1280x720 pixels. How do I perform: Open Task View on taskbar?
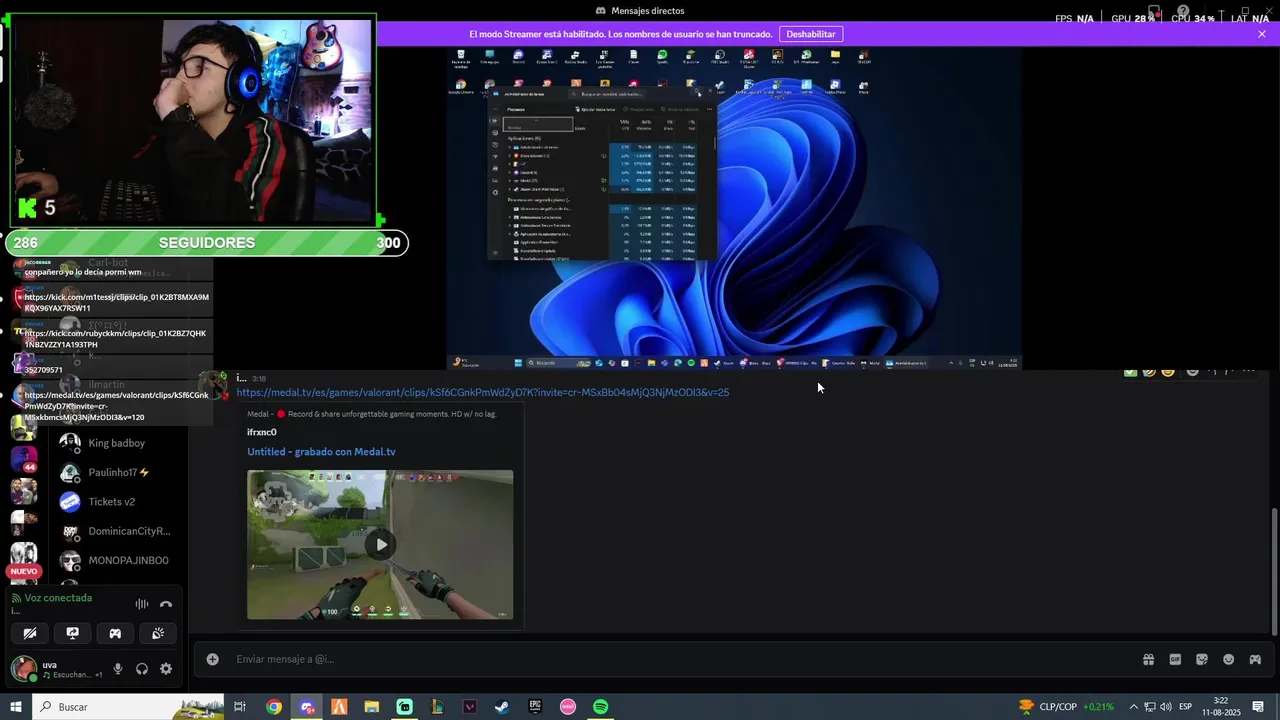240,707
